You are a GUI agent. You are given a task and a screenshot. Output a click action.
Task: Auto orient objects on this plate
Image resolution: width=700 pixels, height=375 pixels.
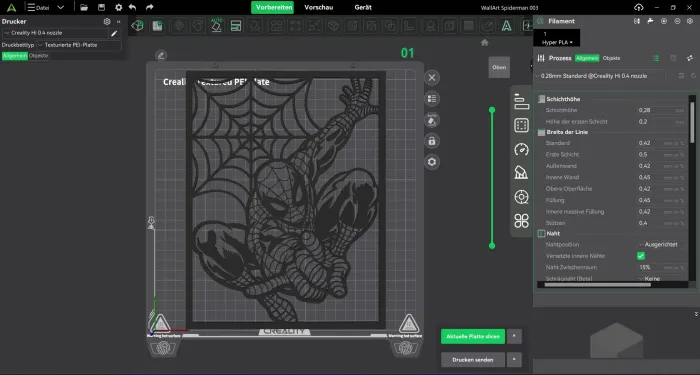pos(432,120)
